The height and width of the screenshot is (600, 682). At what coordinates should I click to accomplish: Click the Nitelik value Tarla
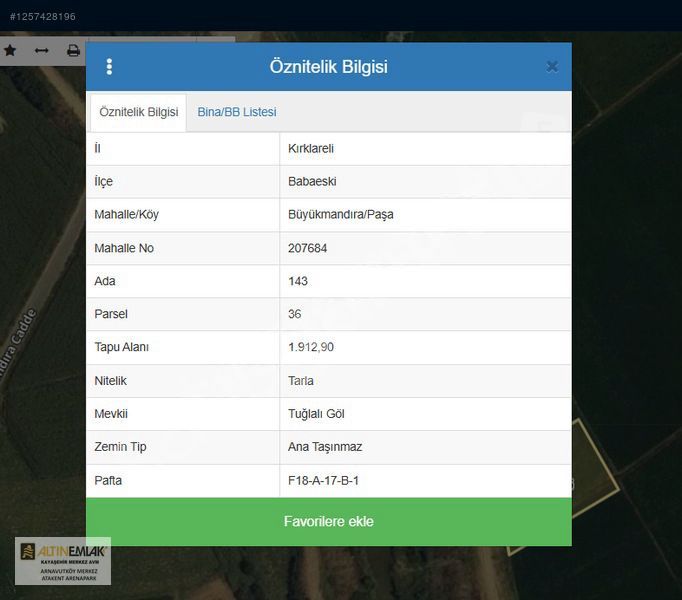click(301, 381)
